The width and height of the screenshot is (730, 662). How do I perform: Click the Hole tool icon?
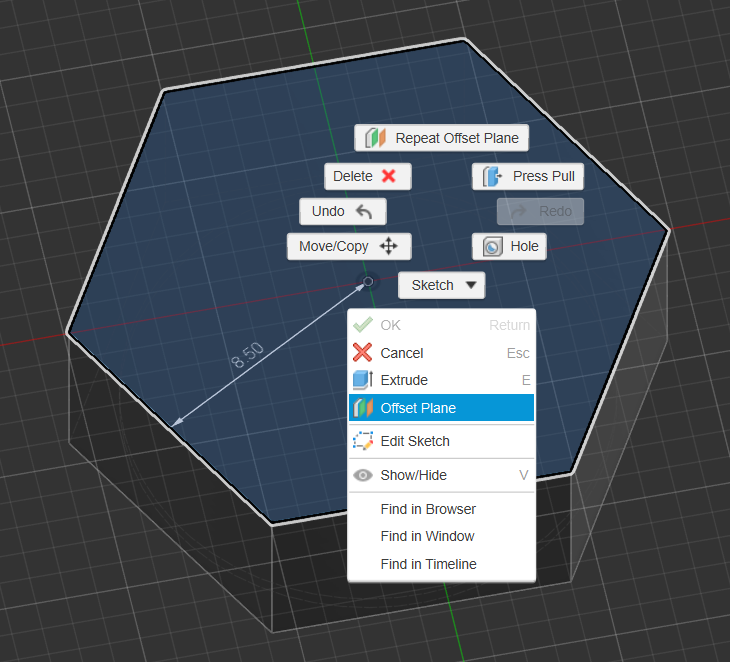coord(493,246)
